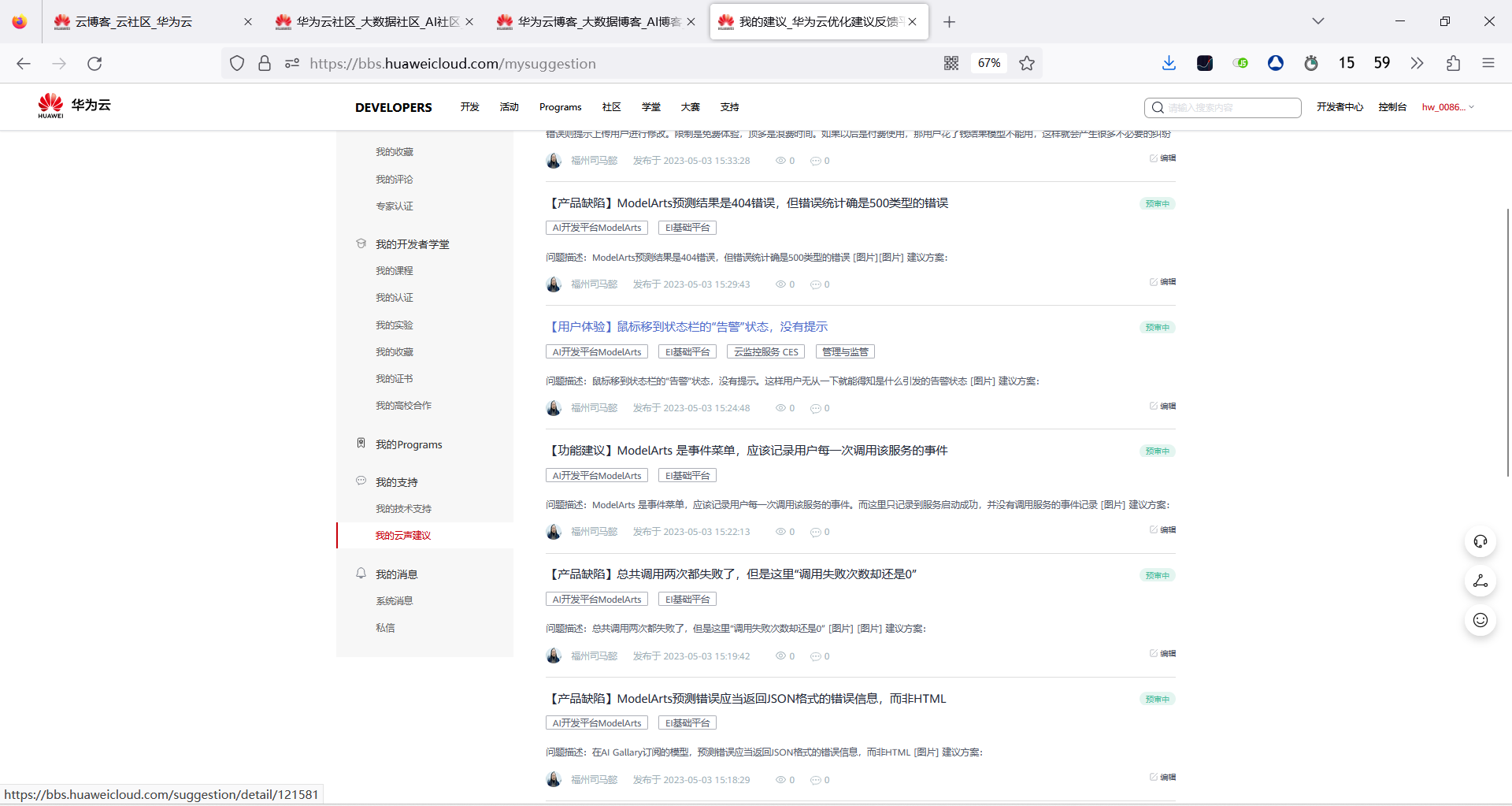Viewport: 1512px width, 806px height.
Task: Open the Firefox extensions puzzle icon
Action: point(1453,63)
